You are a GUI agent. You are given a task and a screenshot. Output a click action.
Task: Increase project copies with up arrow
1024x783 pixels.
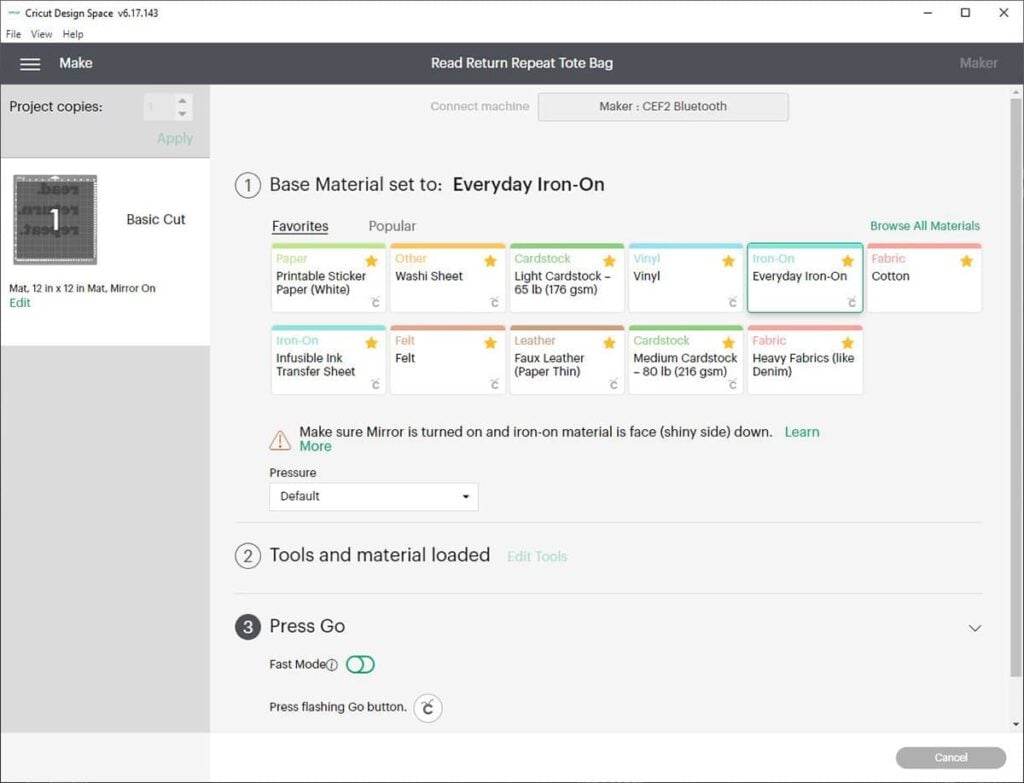(182, 101)
